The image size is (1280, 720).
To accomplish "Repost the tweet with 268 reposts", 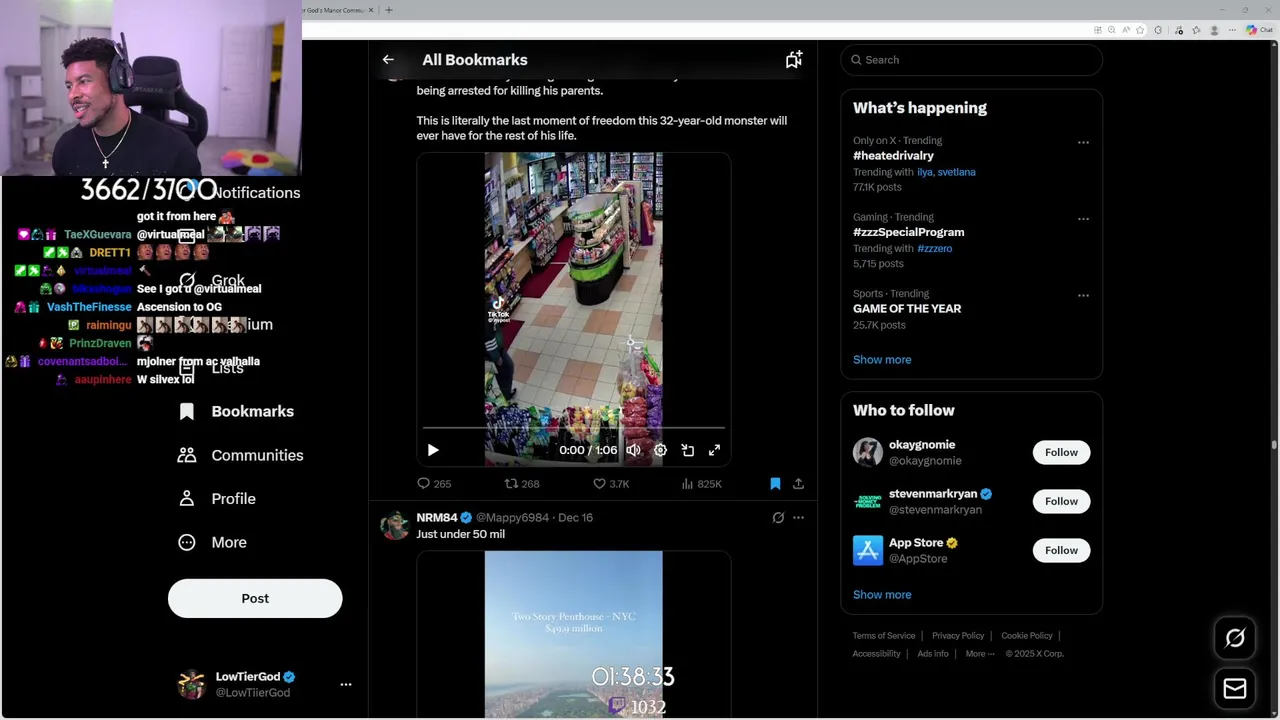I will [x=522, y=483].
